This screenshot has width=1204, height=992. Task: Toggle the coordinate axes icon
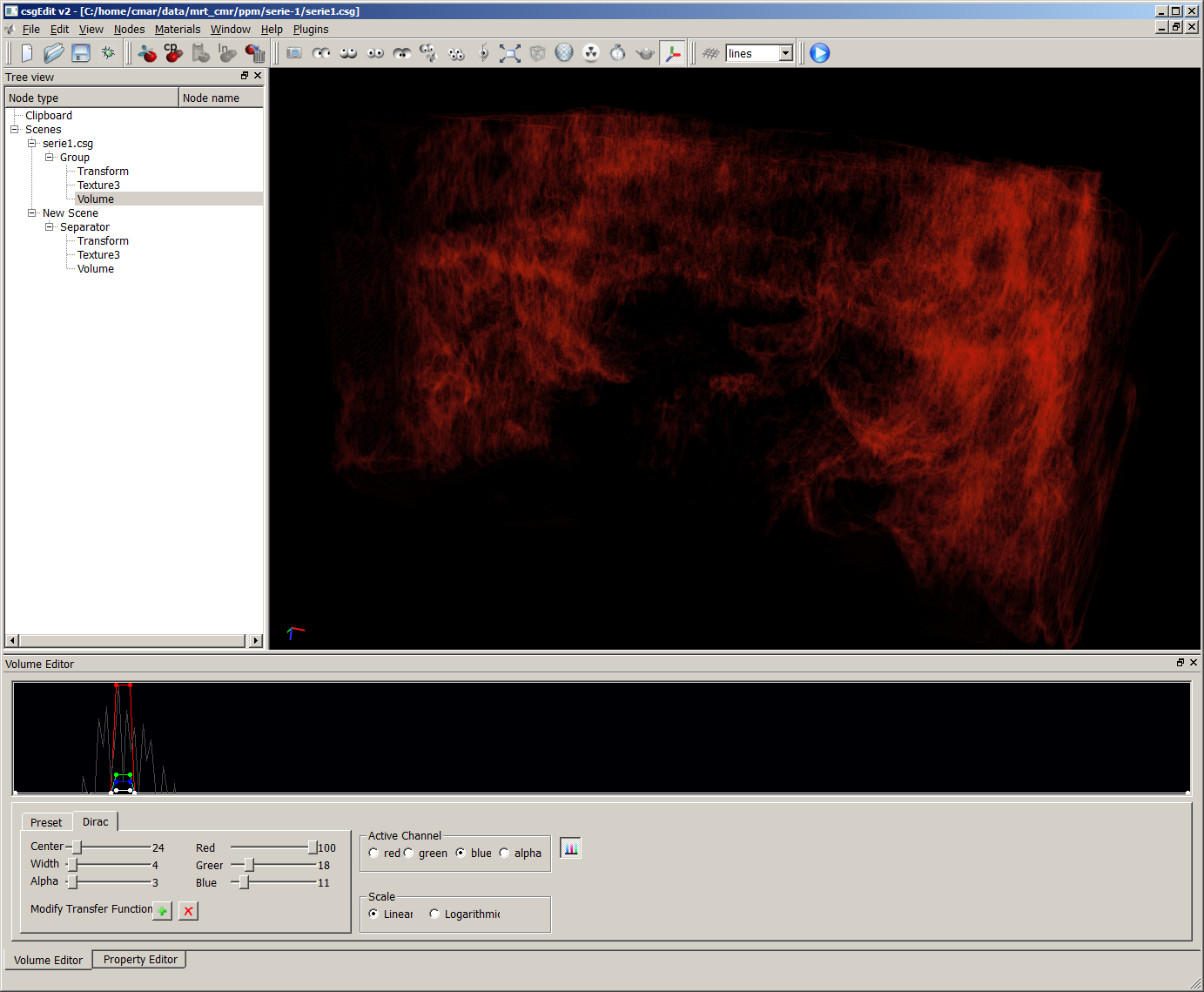pyautogui.click(x=672, y=53)
